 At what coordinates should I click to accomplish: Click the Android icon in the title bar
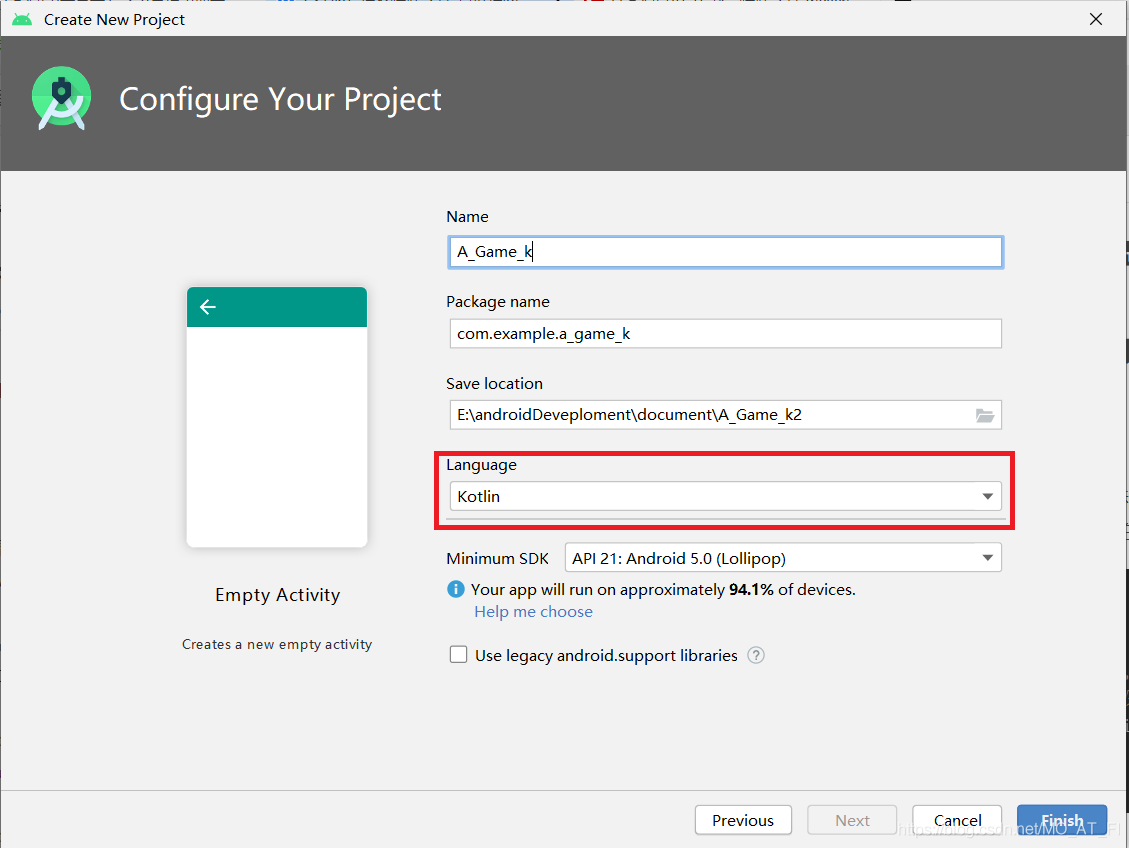coord(22,19)
